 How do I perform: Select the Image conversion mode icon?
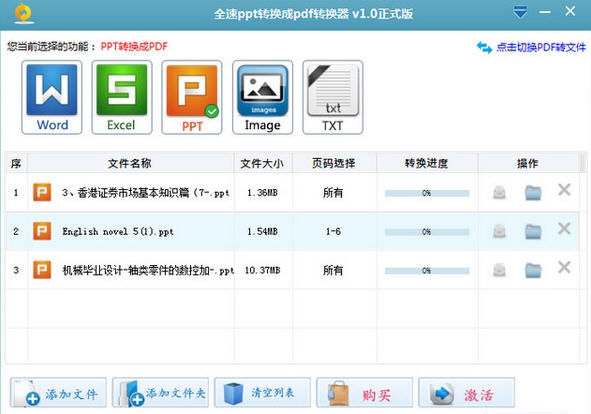(262, 97)
